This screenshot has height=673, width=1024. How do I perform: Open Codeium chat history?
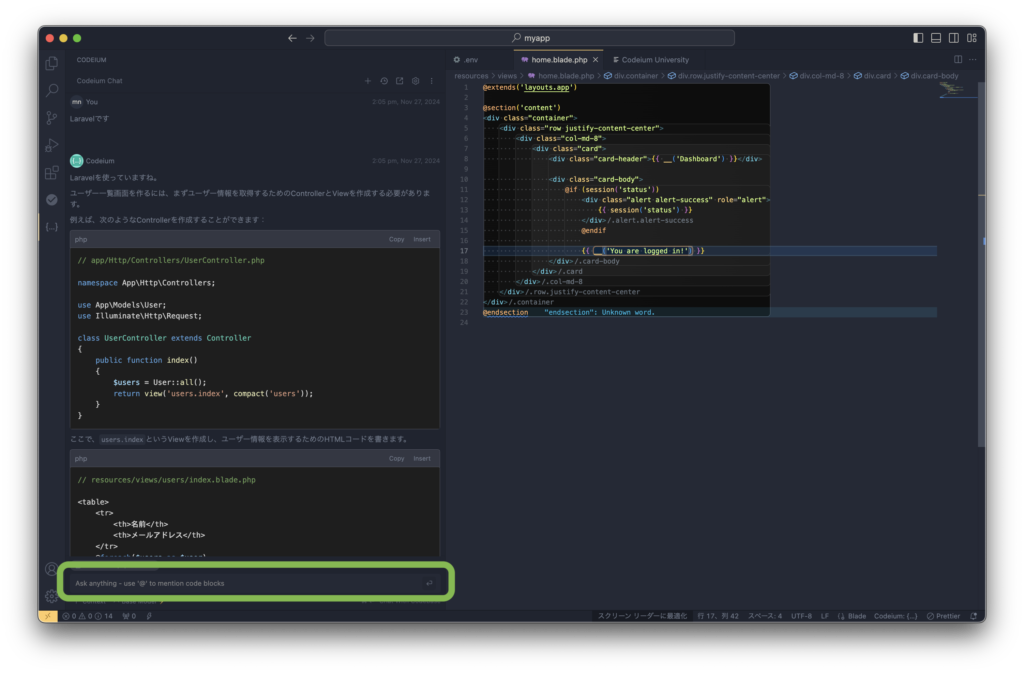pyautogui.click(x=384, y=81)
